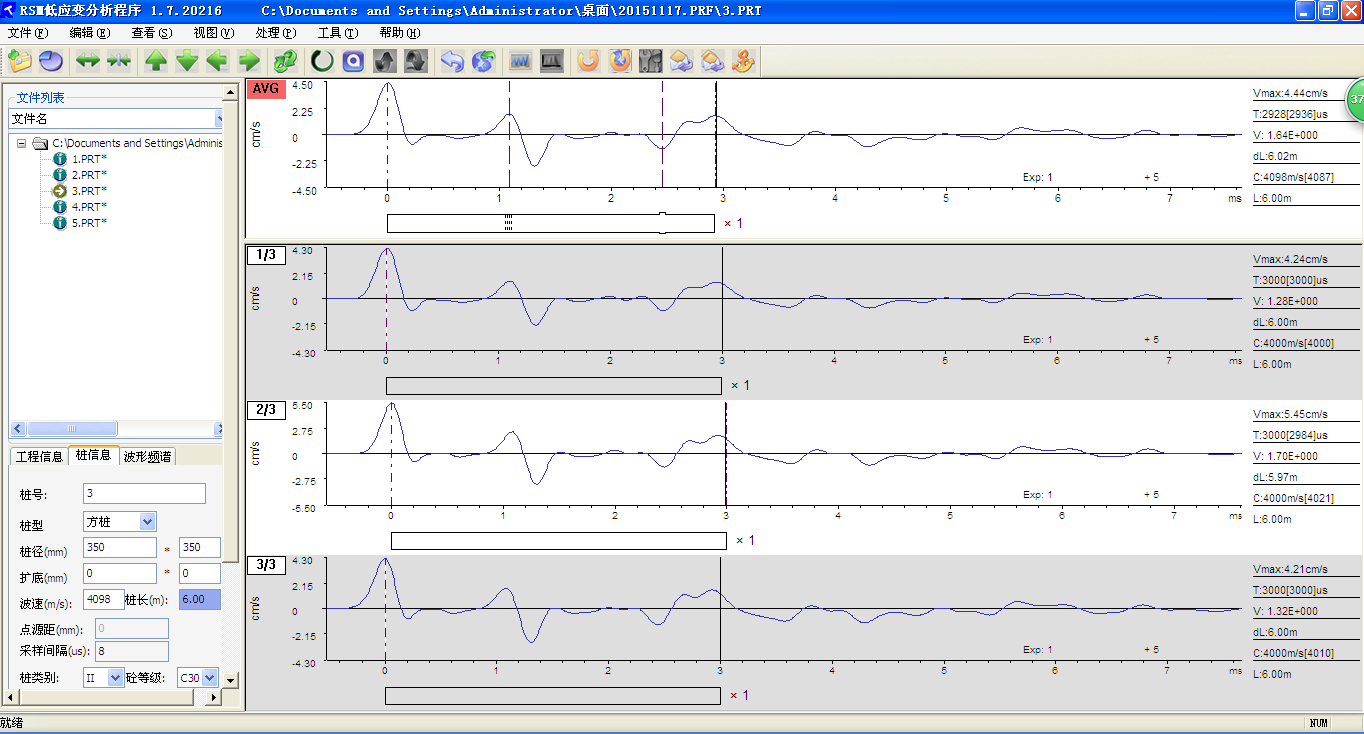Click the horizontal stretch double-arrow icon
The image size is (1364, 734).
pyautogui.click(x=88, y=61)
